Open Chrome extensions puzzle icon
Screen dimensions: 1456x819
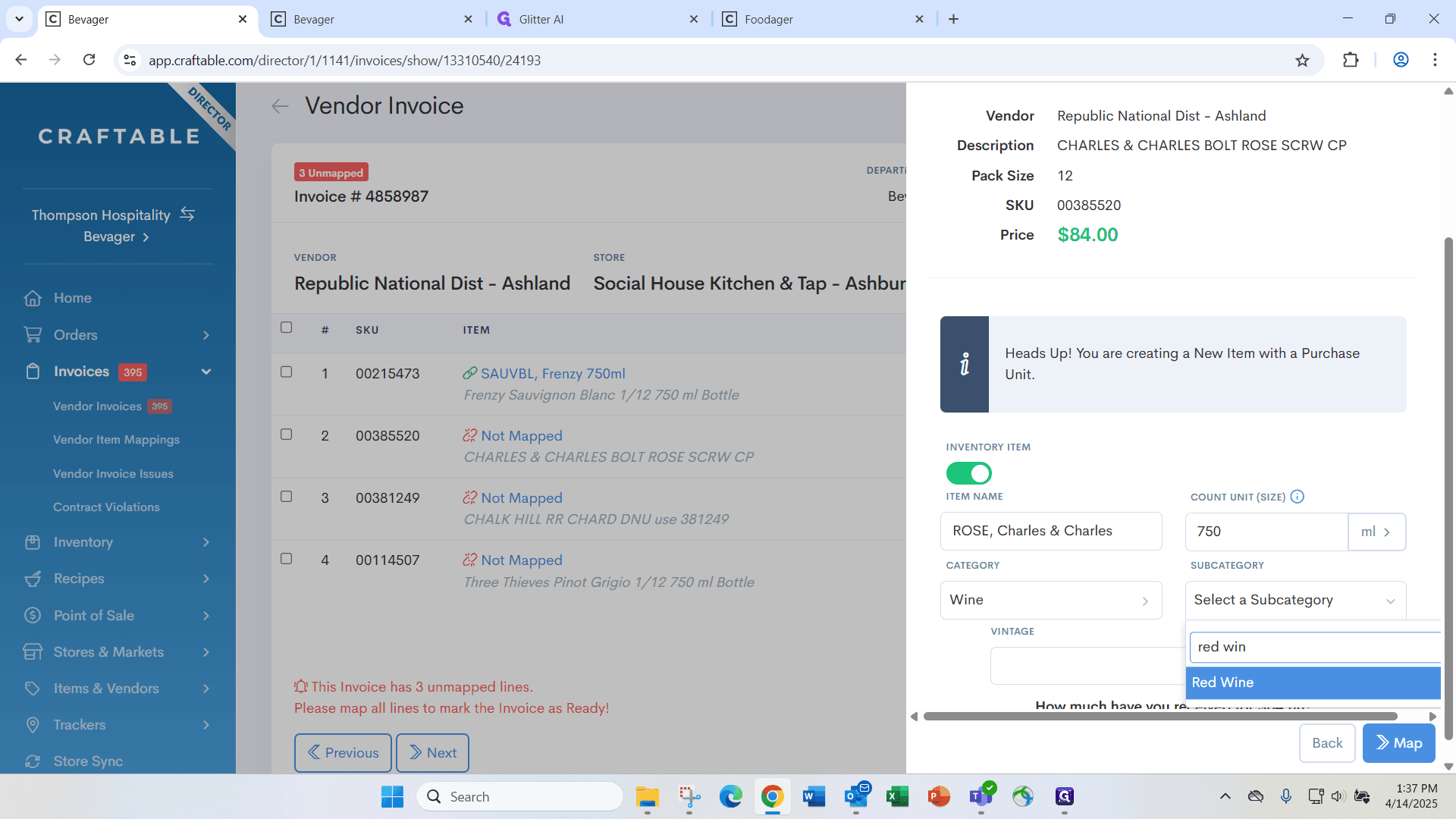pyautogui.click(x=1351, y=60)
